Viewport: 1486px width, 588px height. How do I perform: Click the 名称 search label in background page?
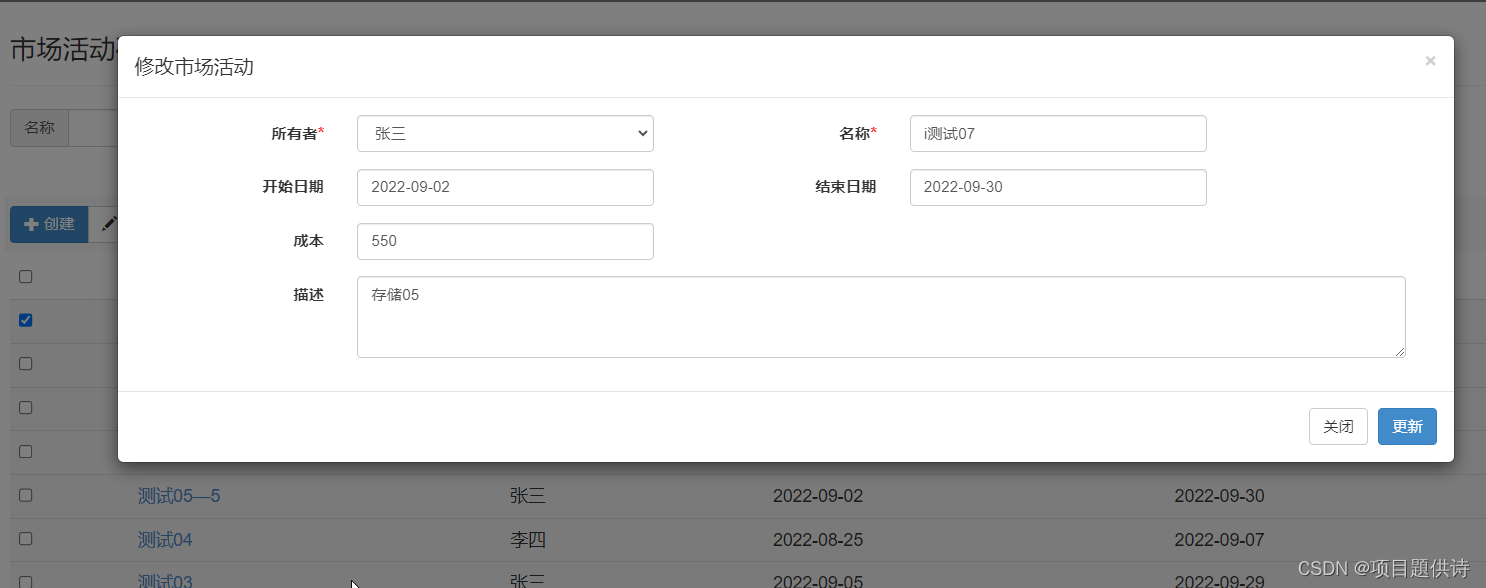[39, 128]
